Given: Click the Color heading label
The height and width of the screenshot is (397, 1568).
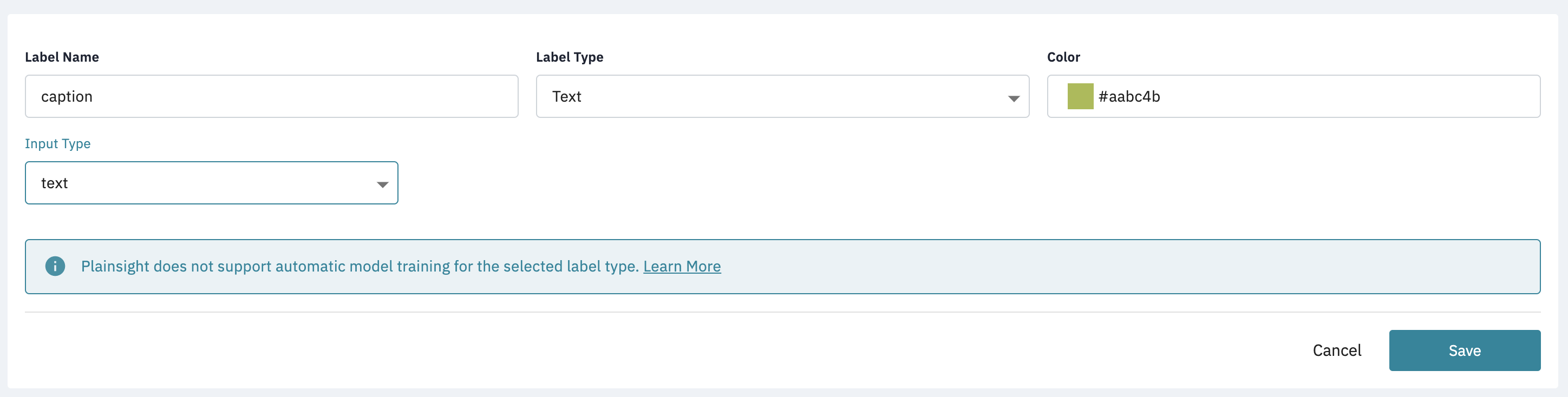Looking at the screenshot, I should 1063,57.
